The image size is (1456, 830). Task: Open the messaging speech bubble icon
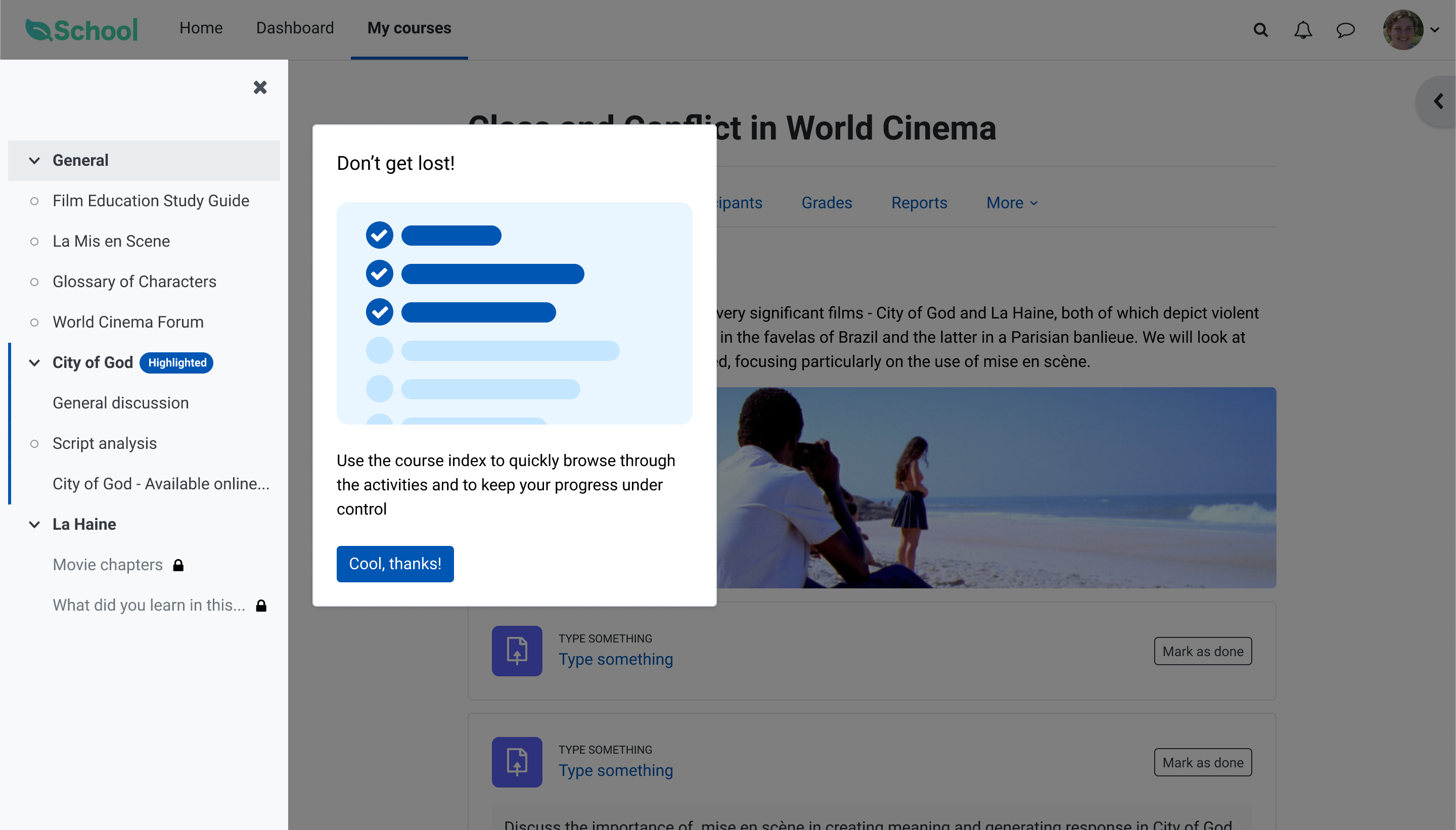(1345, 30)
